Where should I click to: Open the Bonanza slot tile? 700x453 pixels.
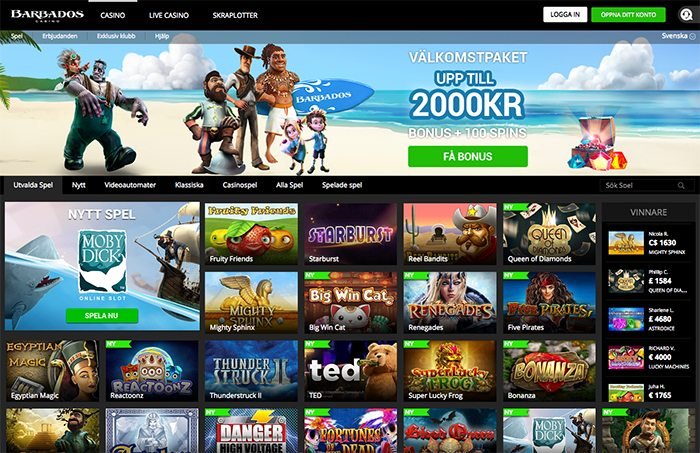(x=549, y=371)
